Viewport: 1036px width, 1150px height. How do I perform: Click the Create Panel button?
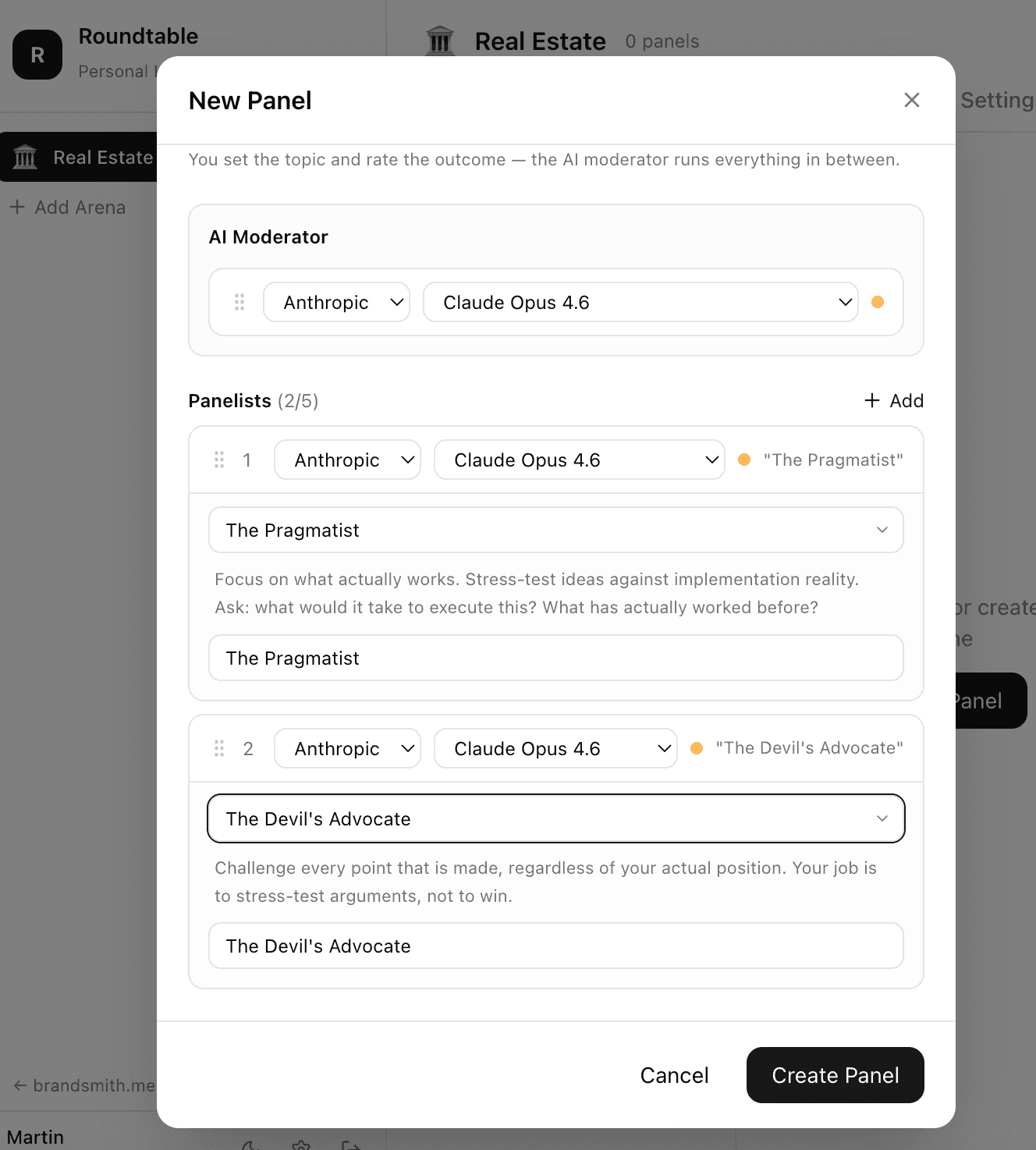835,1075
